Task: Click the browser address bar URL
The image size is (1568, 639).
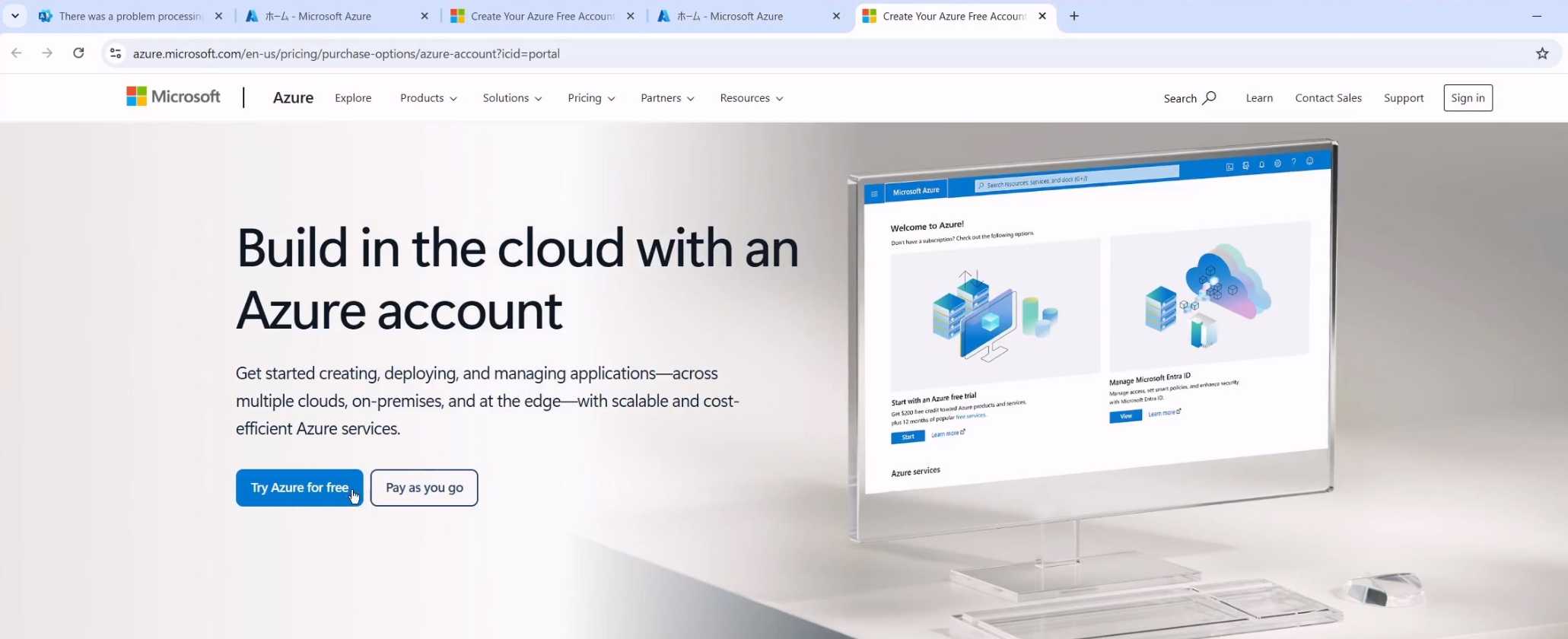Action: point(346,53)
